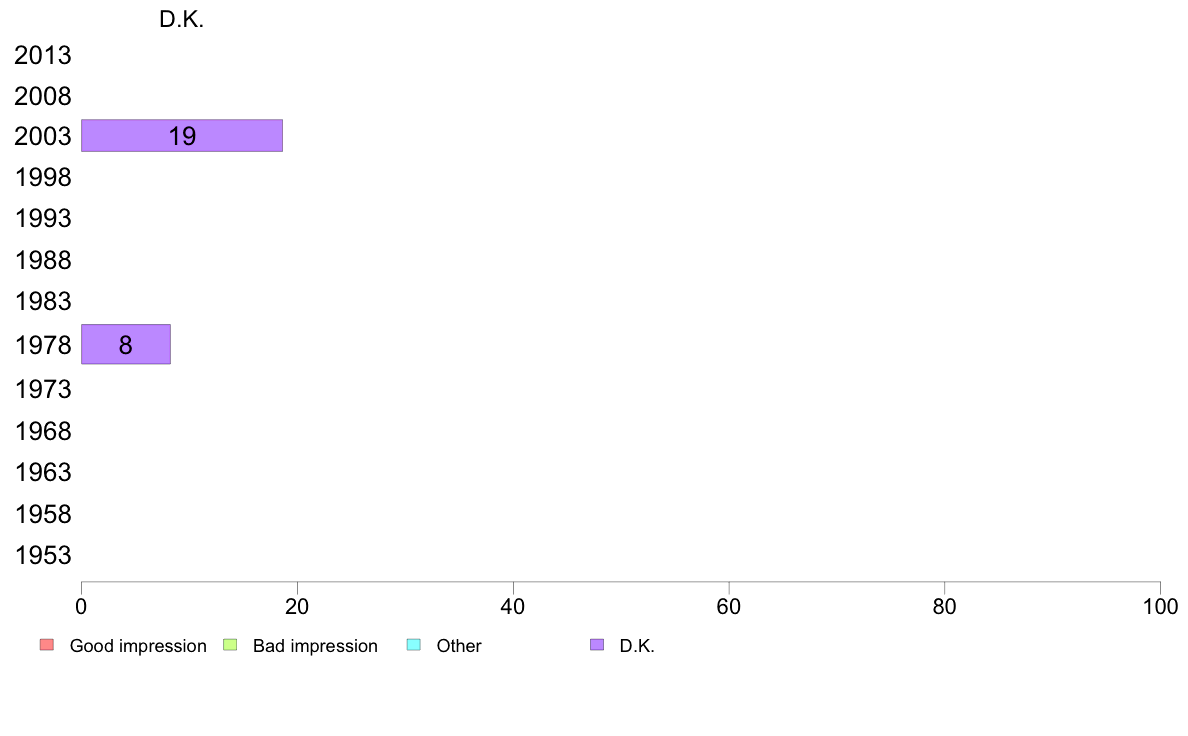Click the 1953 year label
1188x736 pixels.
click(42, 555)
